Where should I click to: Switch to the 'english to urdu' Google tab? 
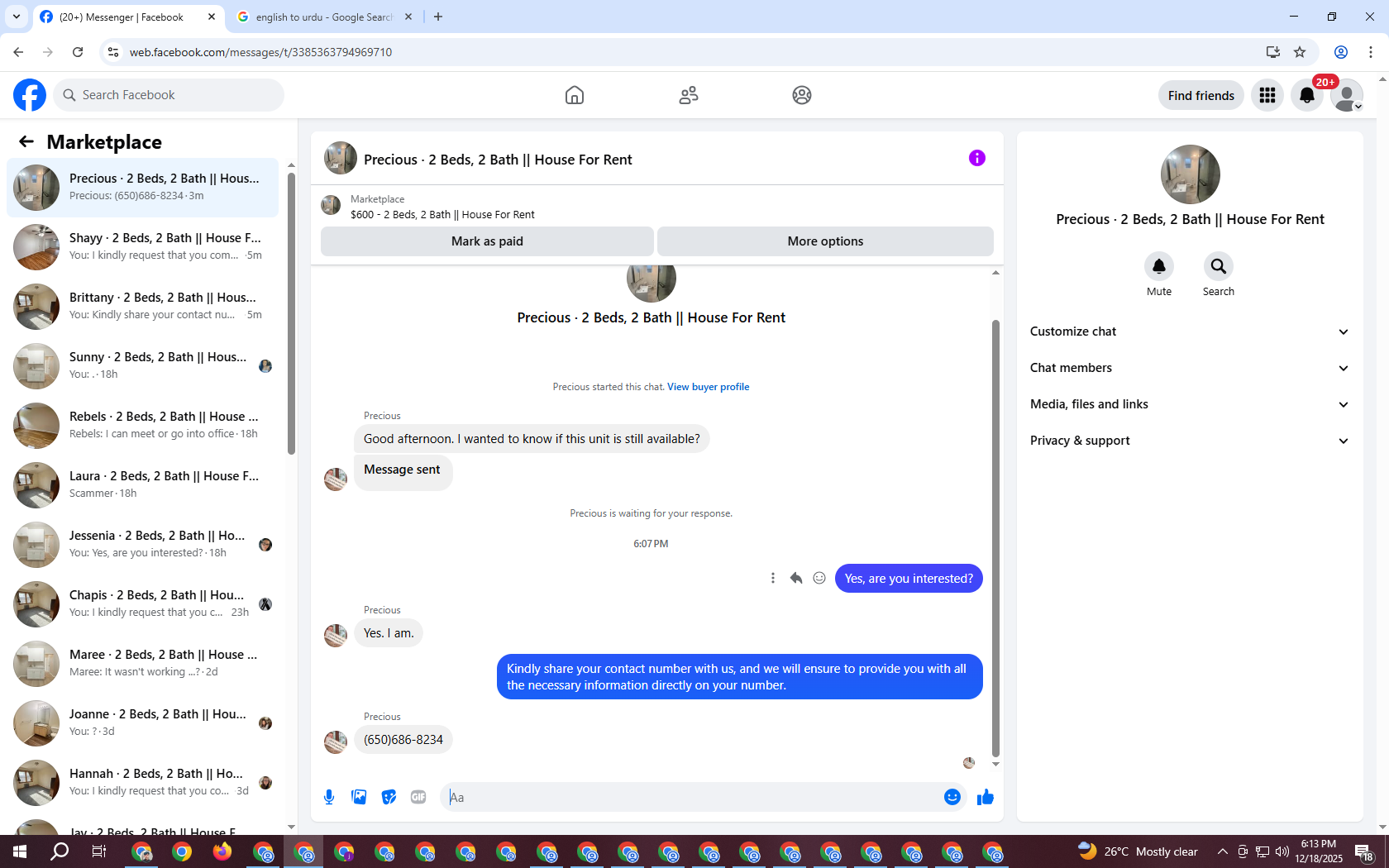(x=323, y=17)
